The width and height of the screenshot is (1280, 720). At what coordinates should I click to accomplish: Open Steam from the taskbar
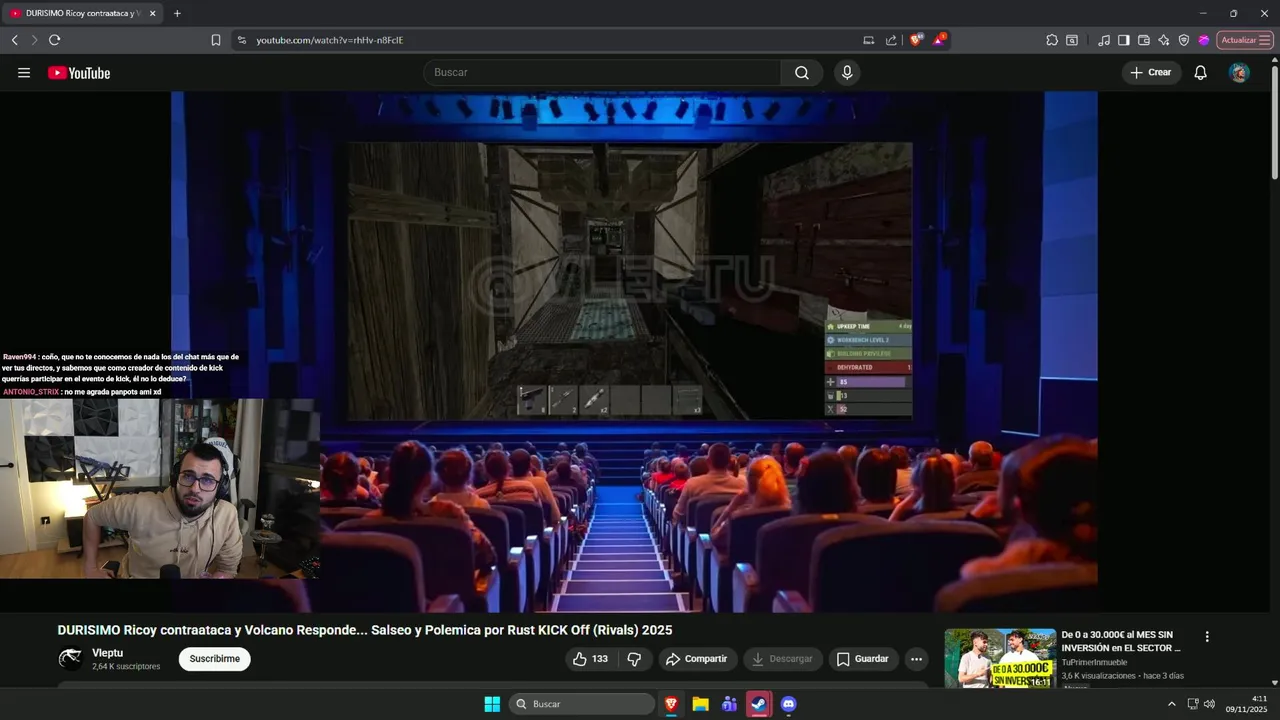click(759, 704)
